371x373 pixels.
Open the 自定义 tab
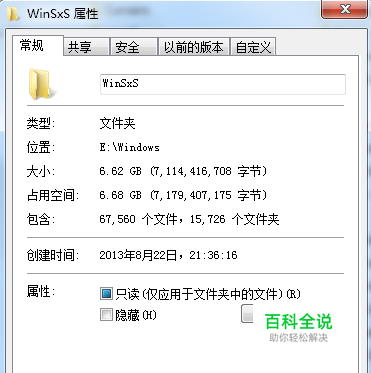click(x=253, y=47)
